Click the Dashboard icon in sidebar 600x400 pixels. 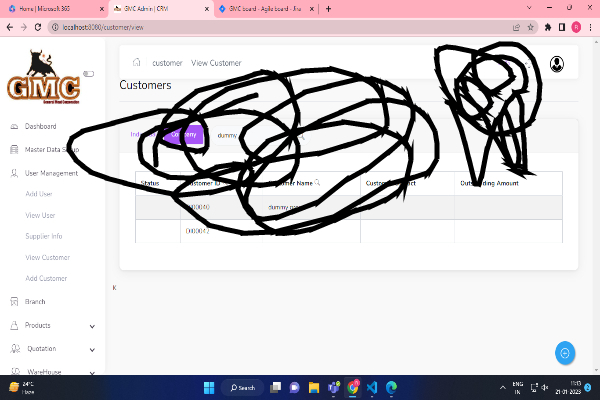13,127
